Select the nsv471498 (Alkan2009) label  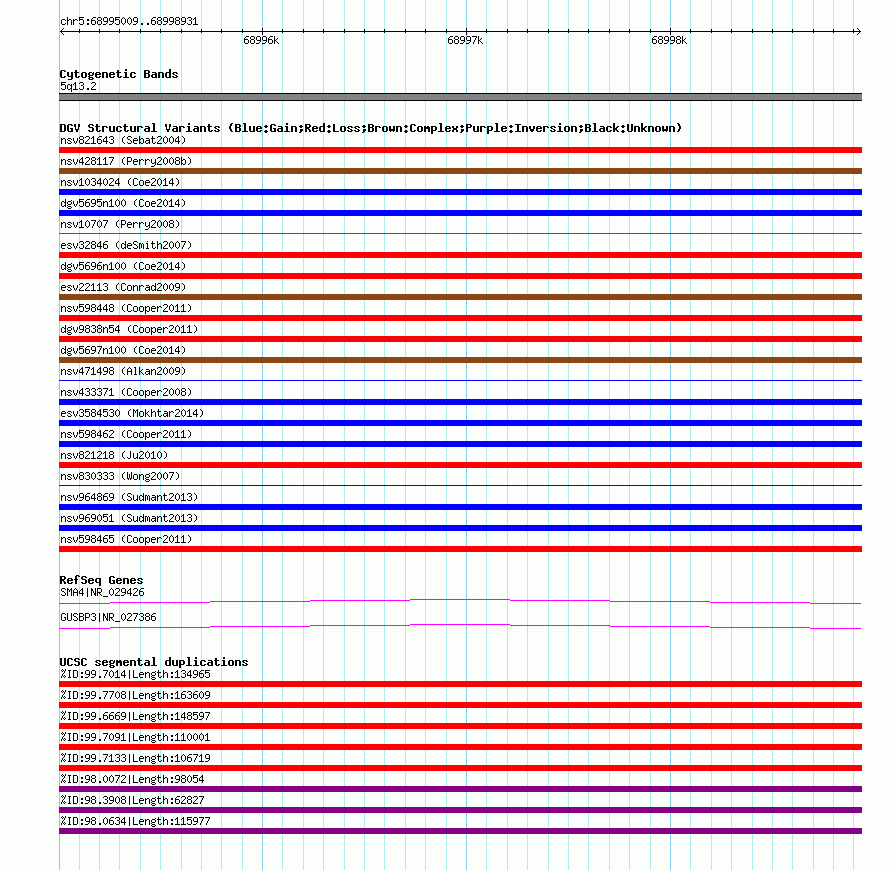(x=123, y=371)
